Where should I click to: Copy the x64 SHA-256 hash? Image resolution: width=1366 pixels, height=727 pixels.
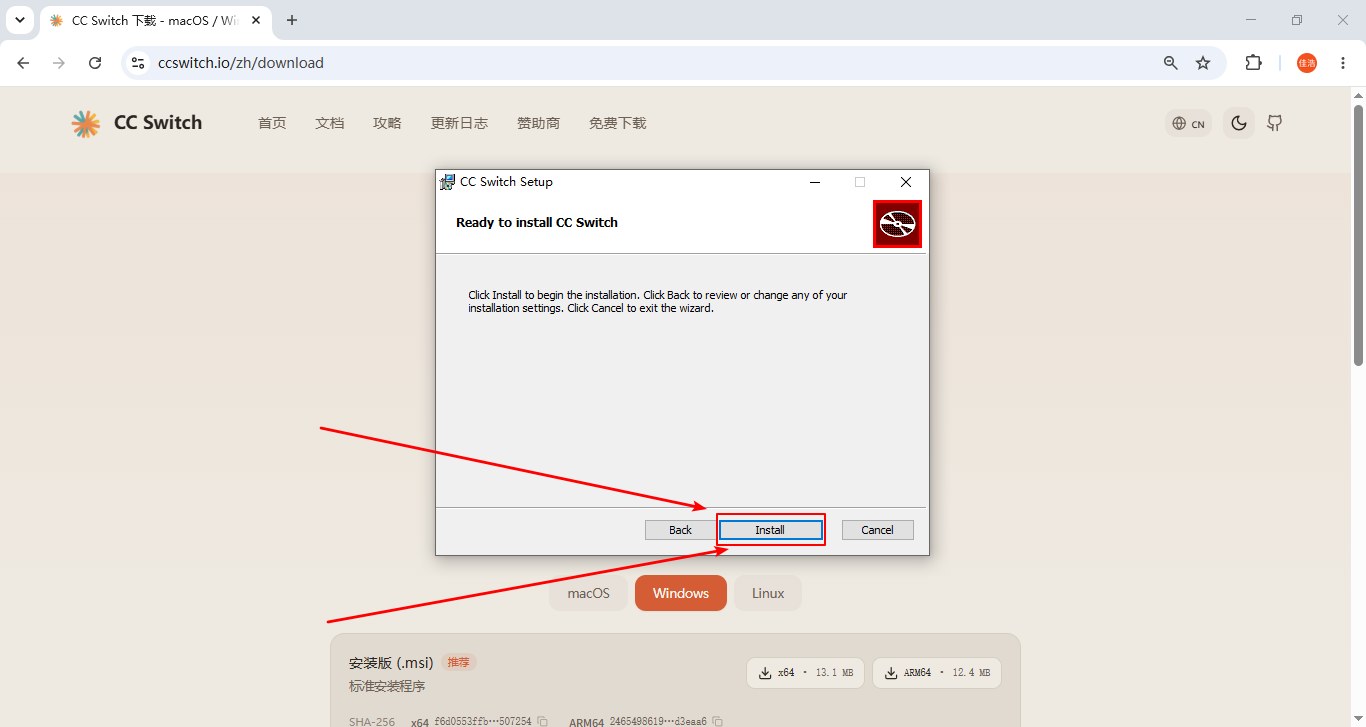542,721
